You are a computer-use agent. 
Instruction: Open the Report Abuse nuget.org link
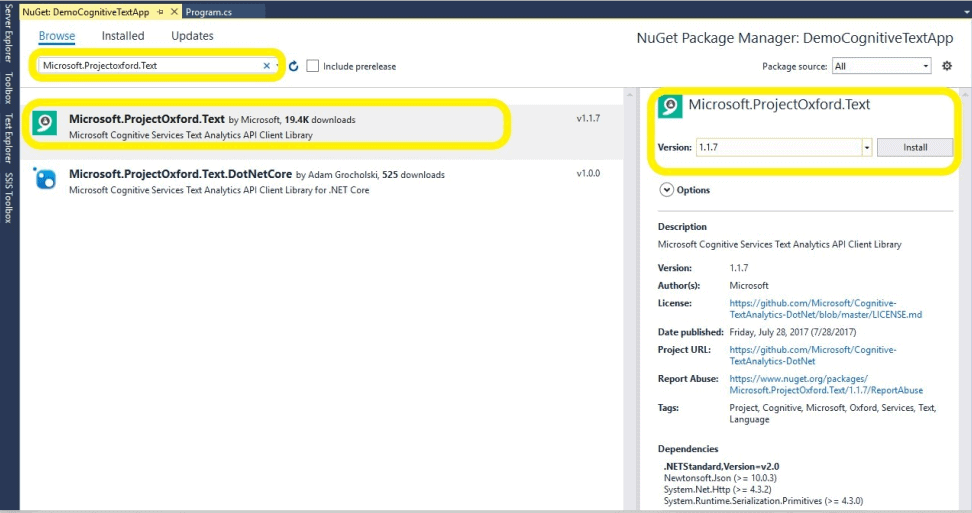(x=826, y=384)
